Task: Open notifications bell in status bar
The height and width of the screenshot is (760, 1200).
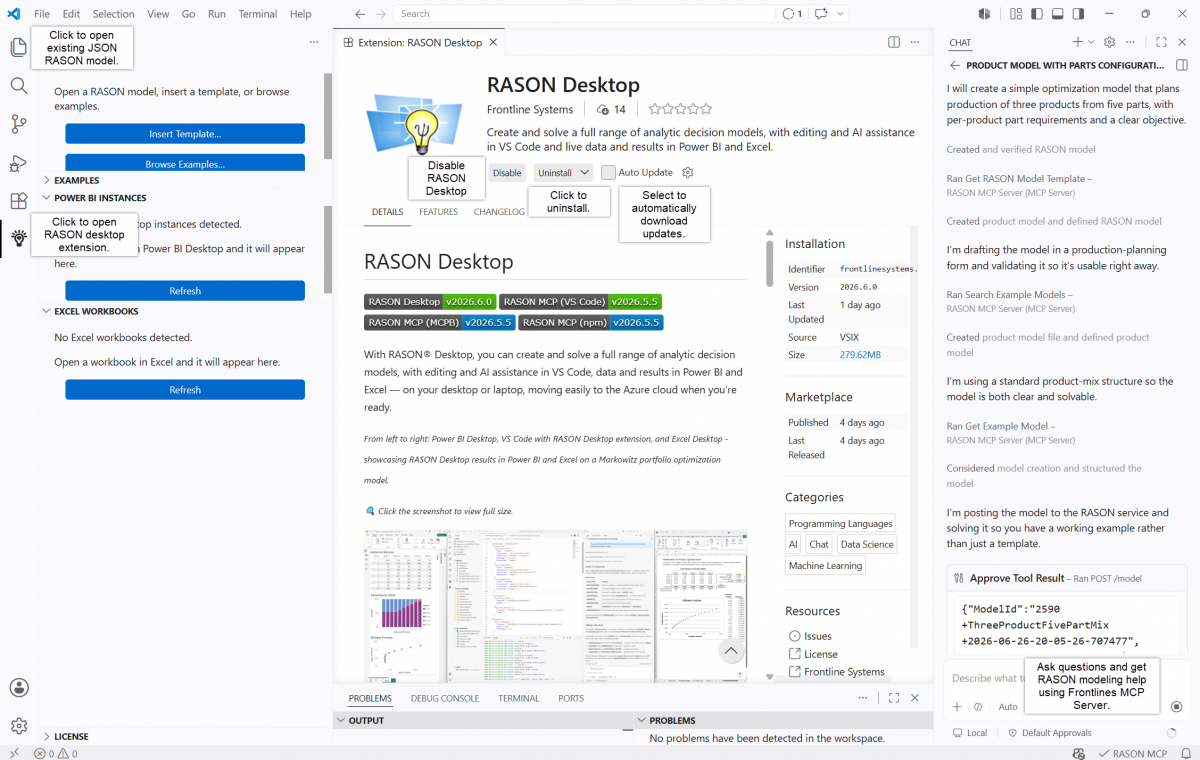Action: point(1185,753)
